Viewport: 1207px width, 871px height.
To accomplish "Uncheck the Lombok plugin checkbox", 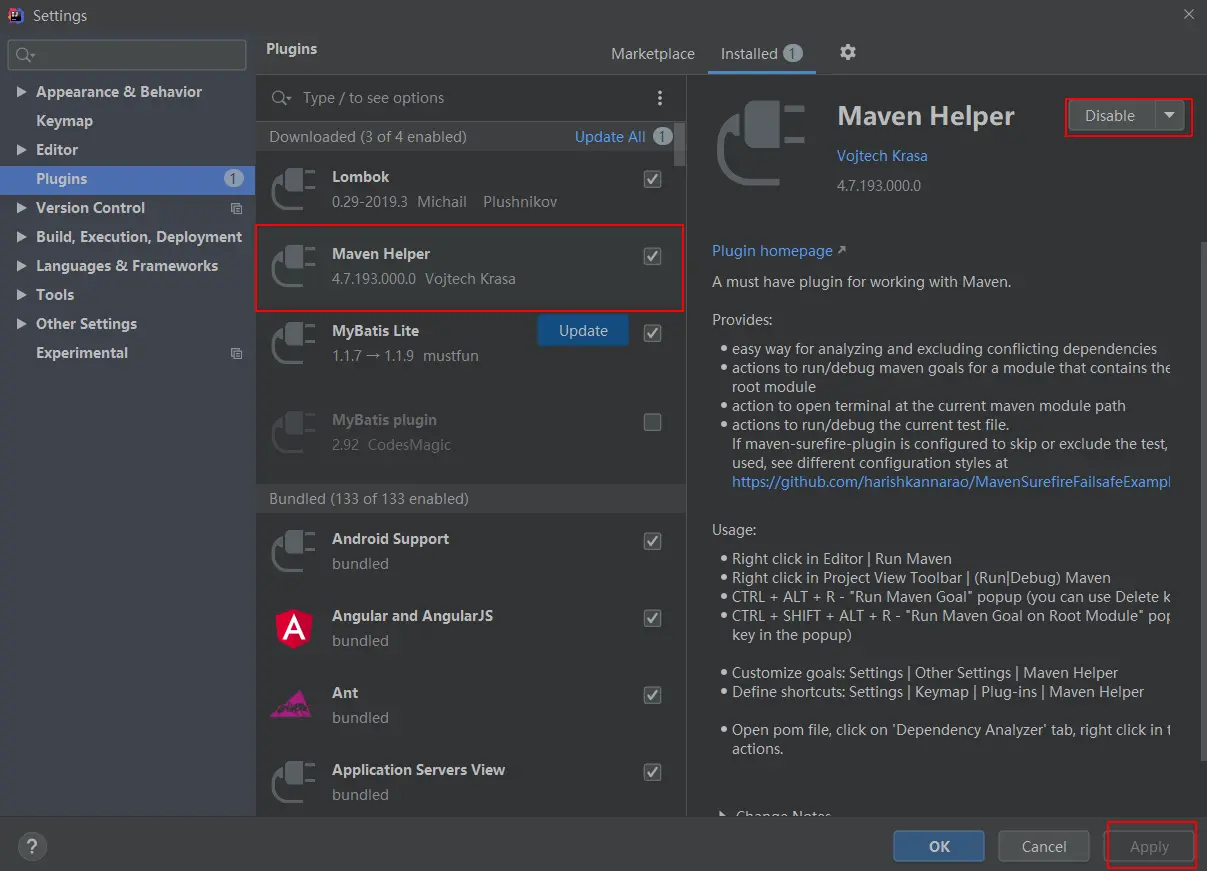I will pos(653,179).
